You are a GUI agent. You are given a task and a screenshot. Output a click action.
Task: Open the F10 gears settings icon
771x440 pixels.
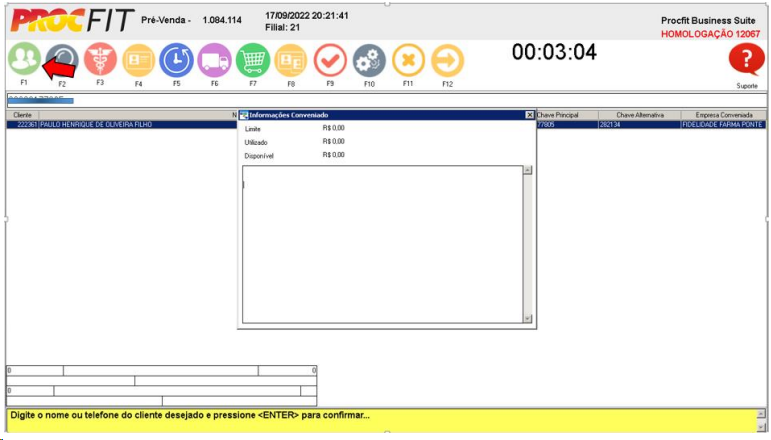pos(369,60)
